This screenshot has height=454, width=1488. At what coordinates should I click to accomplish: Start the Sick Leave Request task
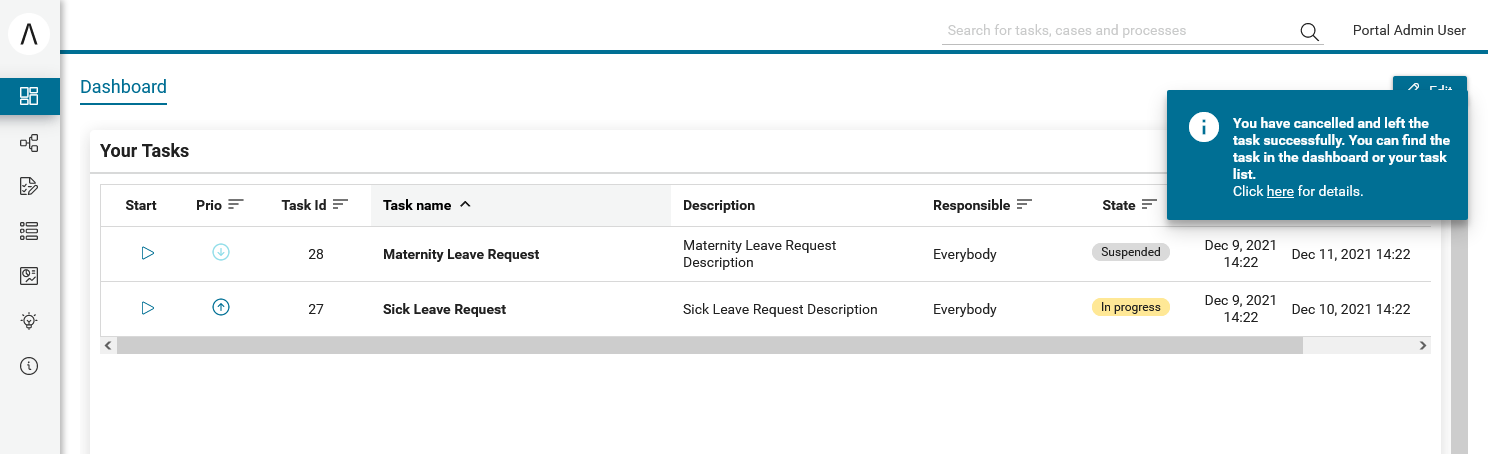click(148, 308)
